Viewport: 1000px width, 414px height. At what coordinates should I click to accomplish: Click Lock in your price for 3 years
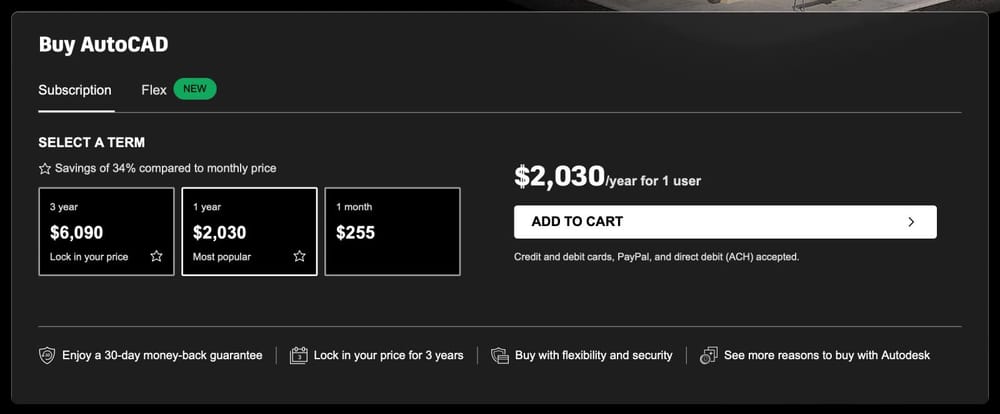point(388,355)
